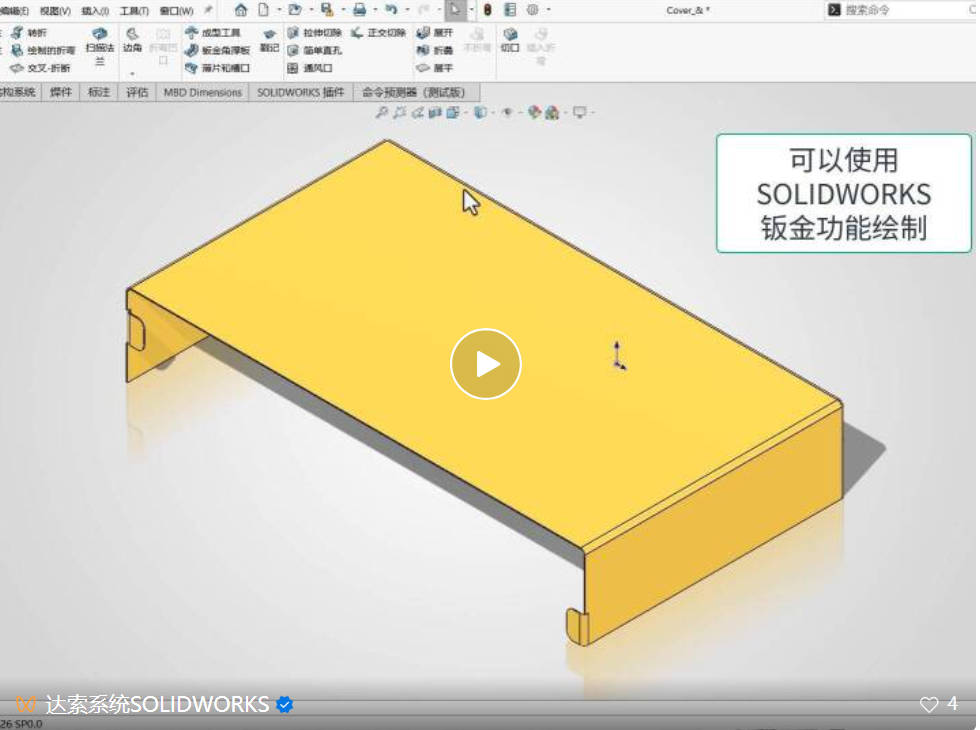Open the 达索系统SOLIDWORKS channel link
This screenshot has width=980, height=730.
click(156, 704)
